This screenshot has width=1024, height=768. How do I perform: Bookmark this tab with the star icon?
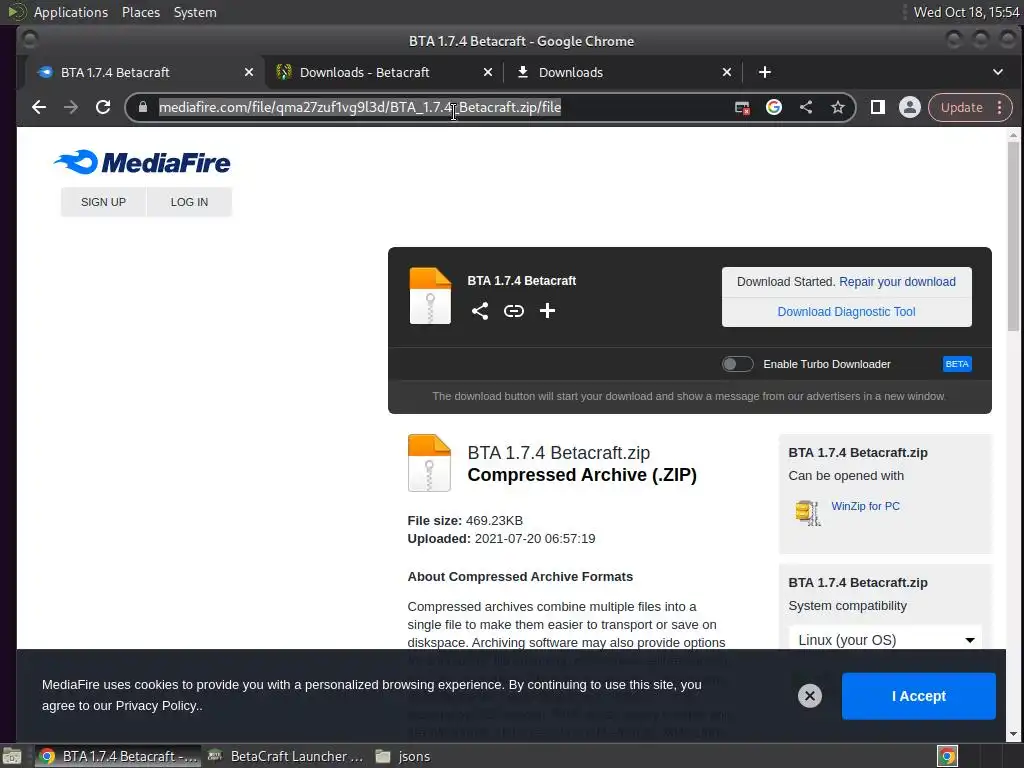[x=838, y=107]
